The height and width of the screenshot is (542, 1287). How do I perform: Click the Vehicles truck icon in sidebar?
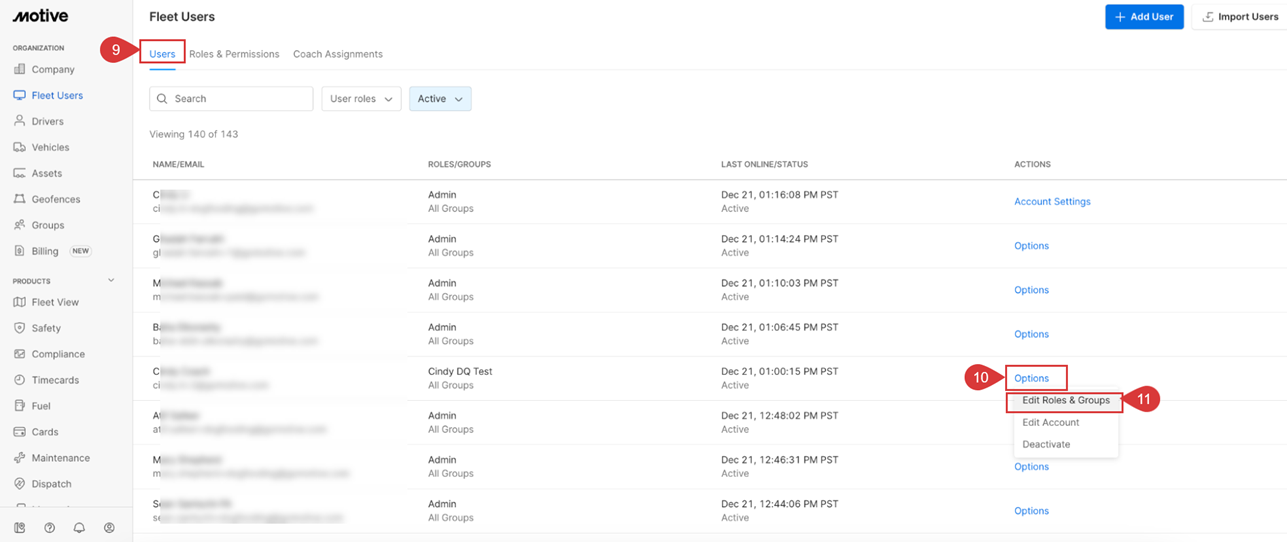click(19, 147)
